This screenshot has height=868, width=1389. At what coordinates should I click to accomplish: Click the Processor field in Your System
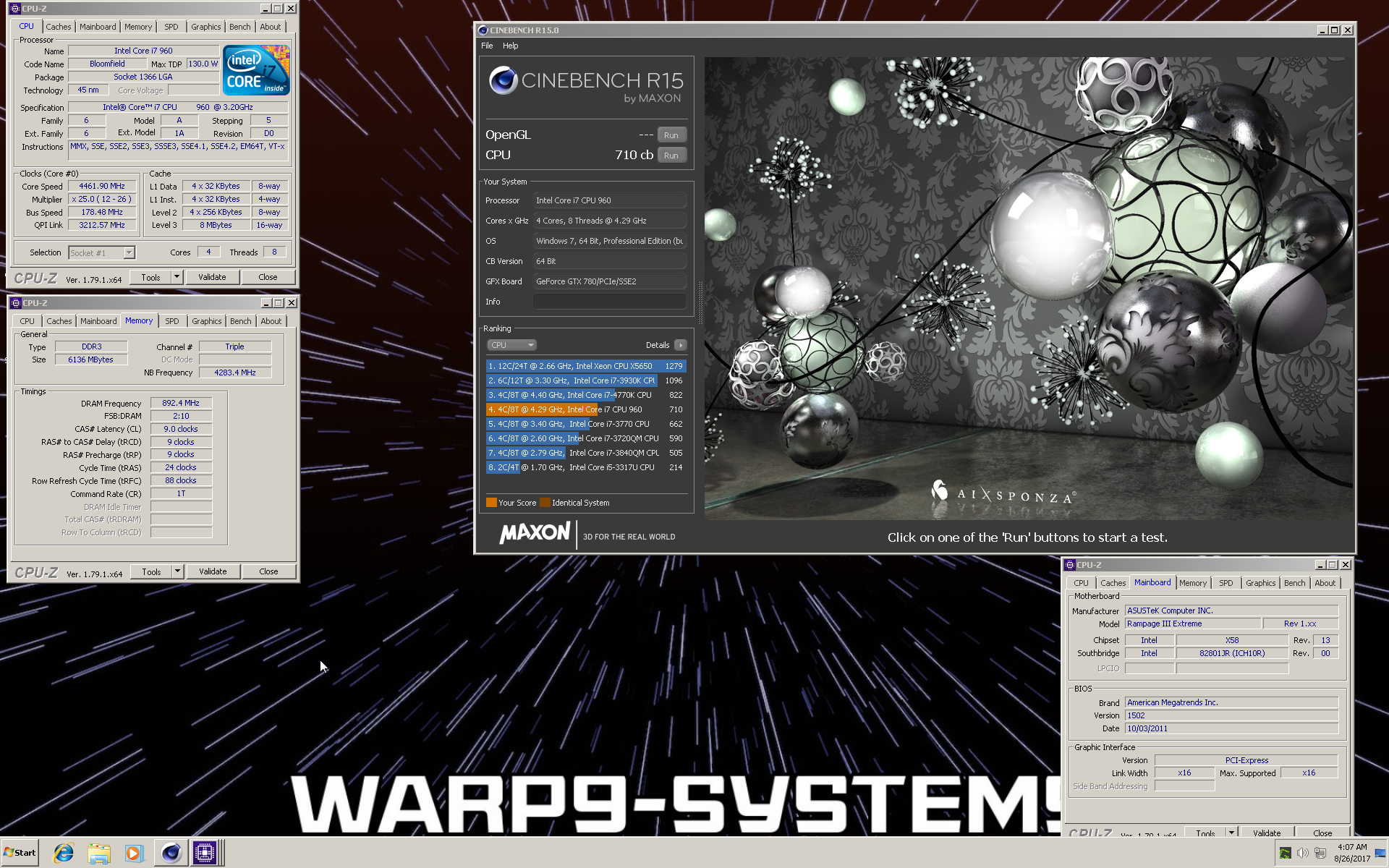click(x=610, y=200)
